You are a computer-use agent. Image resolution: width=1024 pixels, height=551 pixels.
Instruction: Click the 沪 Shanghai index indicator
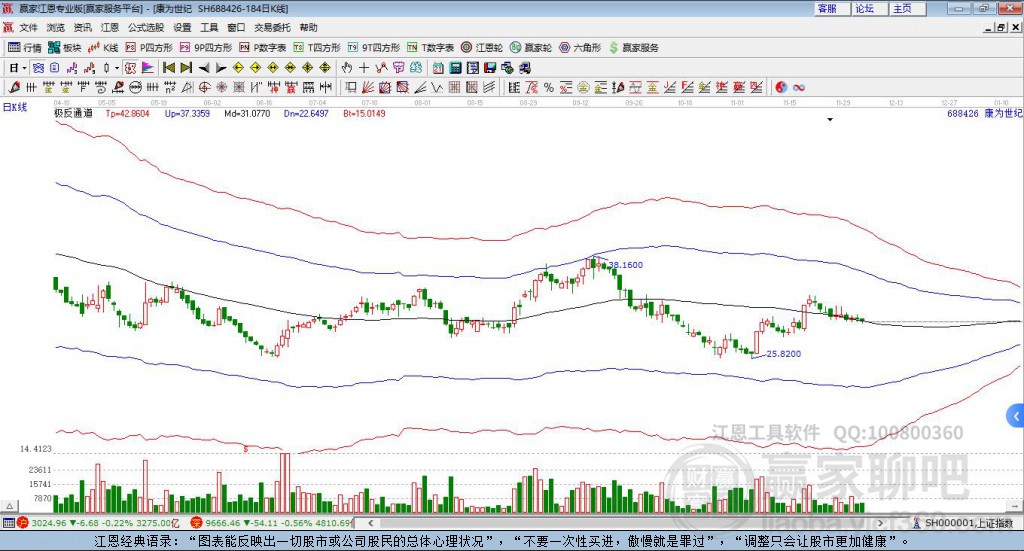pos(23,523)
